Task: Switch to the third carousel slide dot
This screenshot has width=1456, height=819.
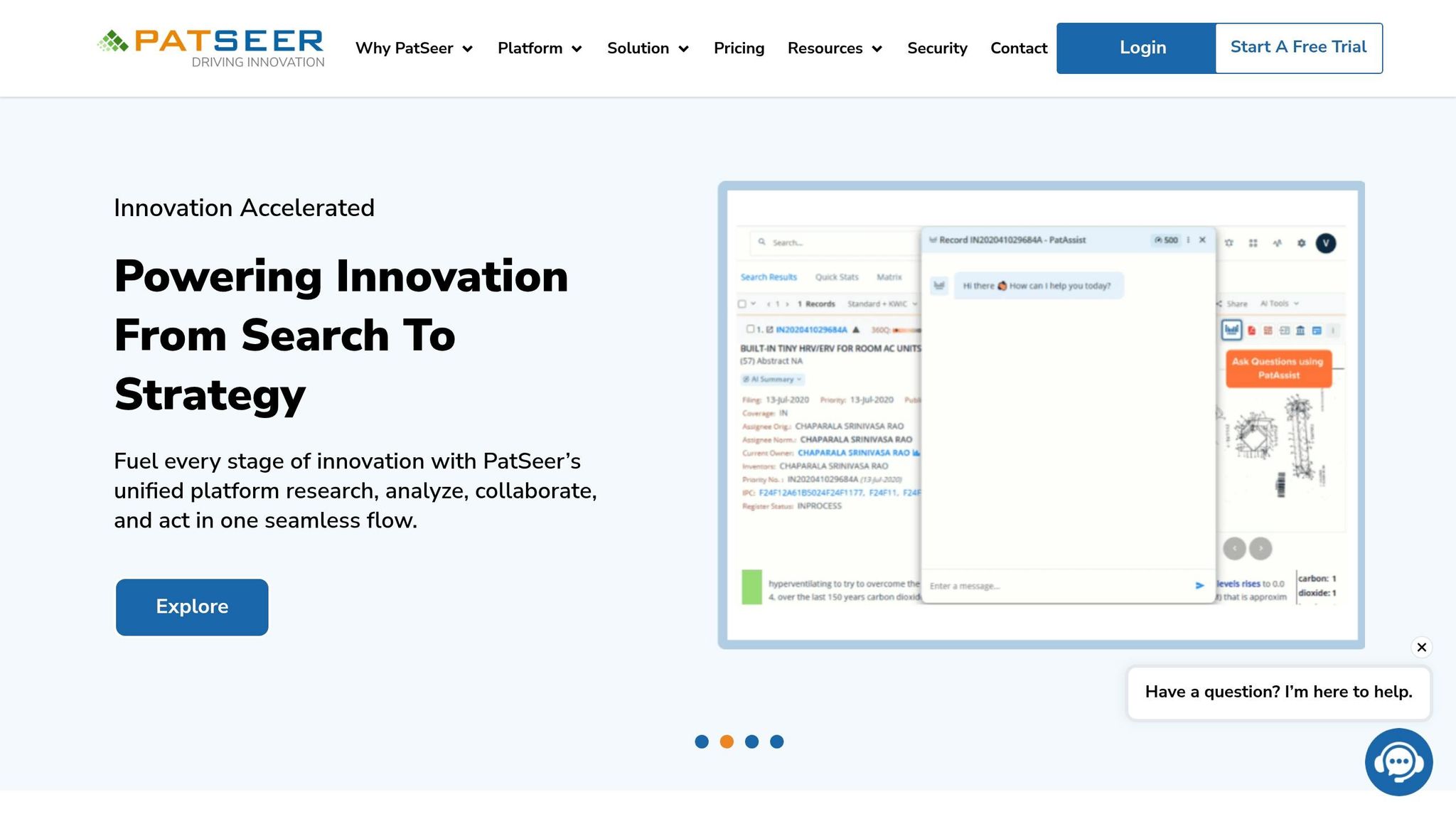Action: (751, 742)
